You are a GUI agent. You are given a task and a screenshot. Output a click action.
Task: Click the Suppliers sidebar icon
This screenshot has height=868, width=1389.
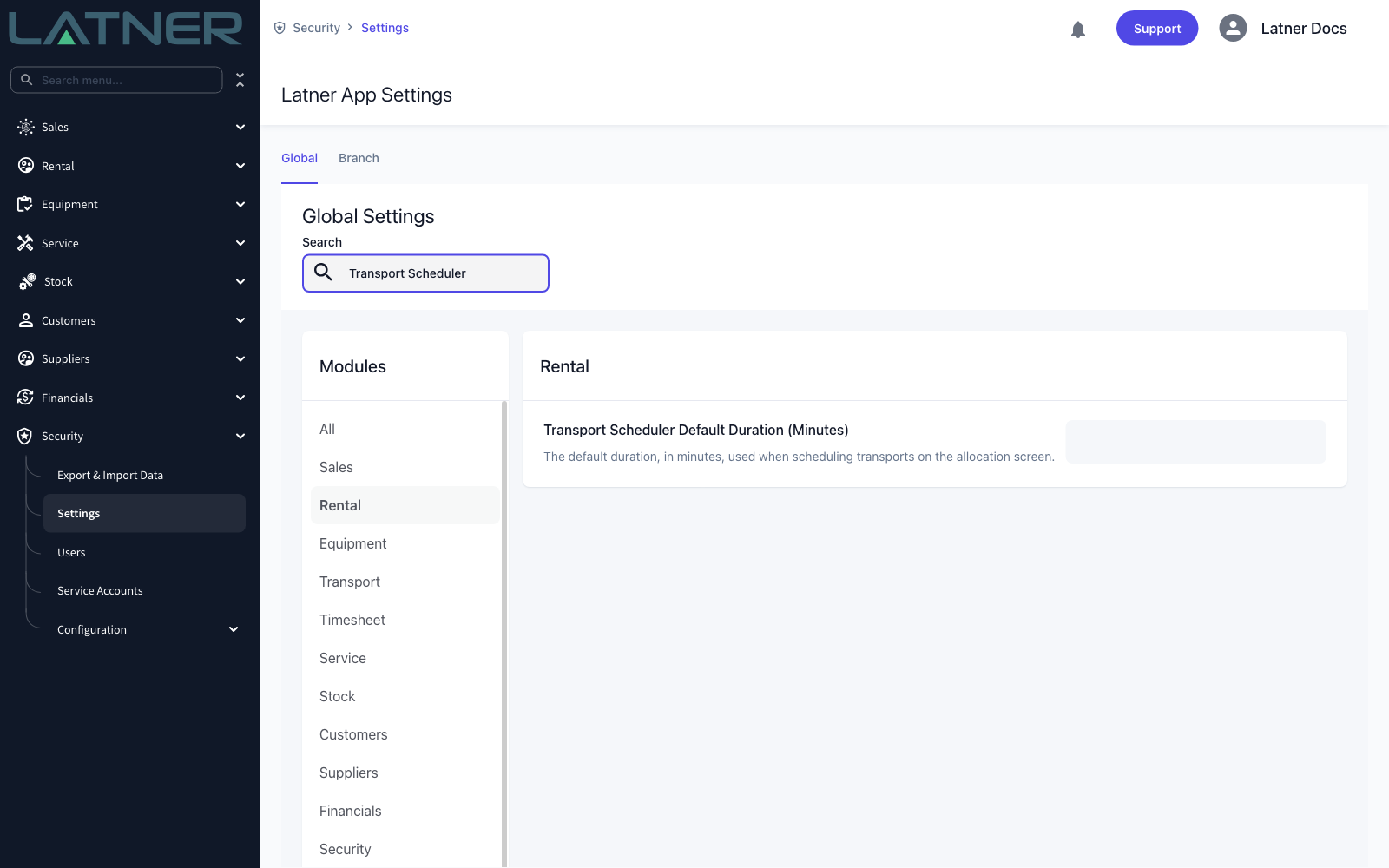(26, 358)
